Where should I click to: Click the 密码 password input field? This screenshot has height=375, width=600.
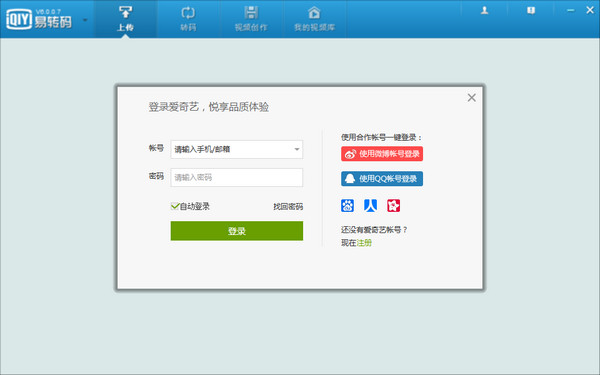[x=236, y=177]
